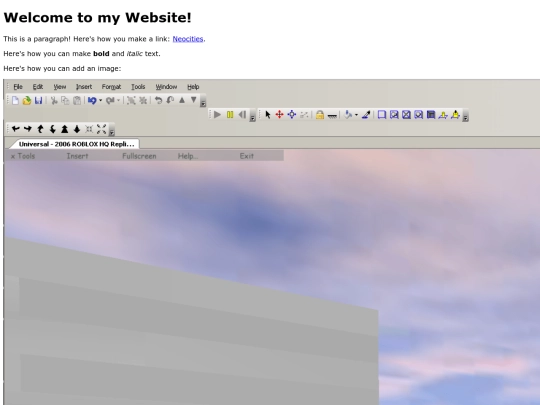Click the four-arrows zoom extents icon
This screenshot has width=540, height=405.
tap(101, 129)
